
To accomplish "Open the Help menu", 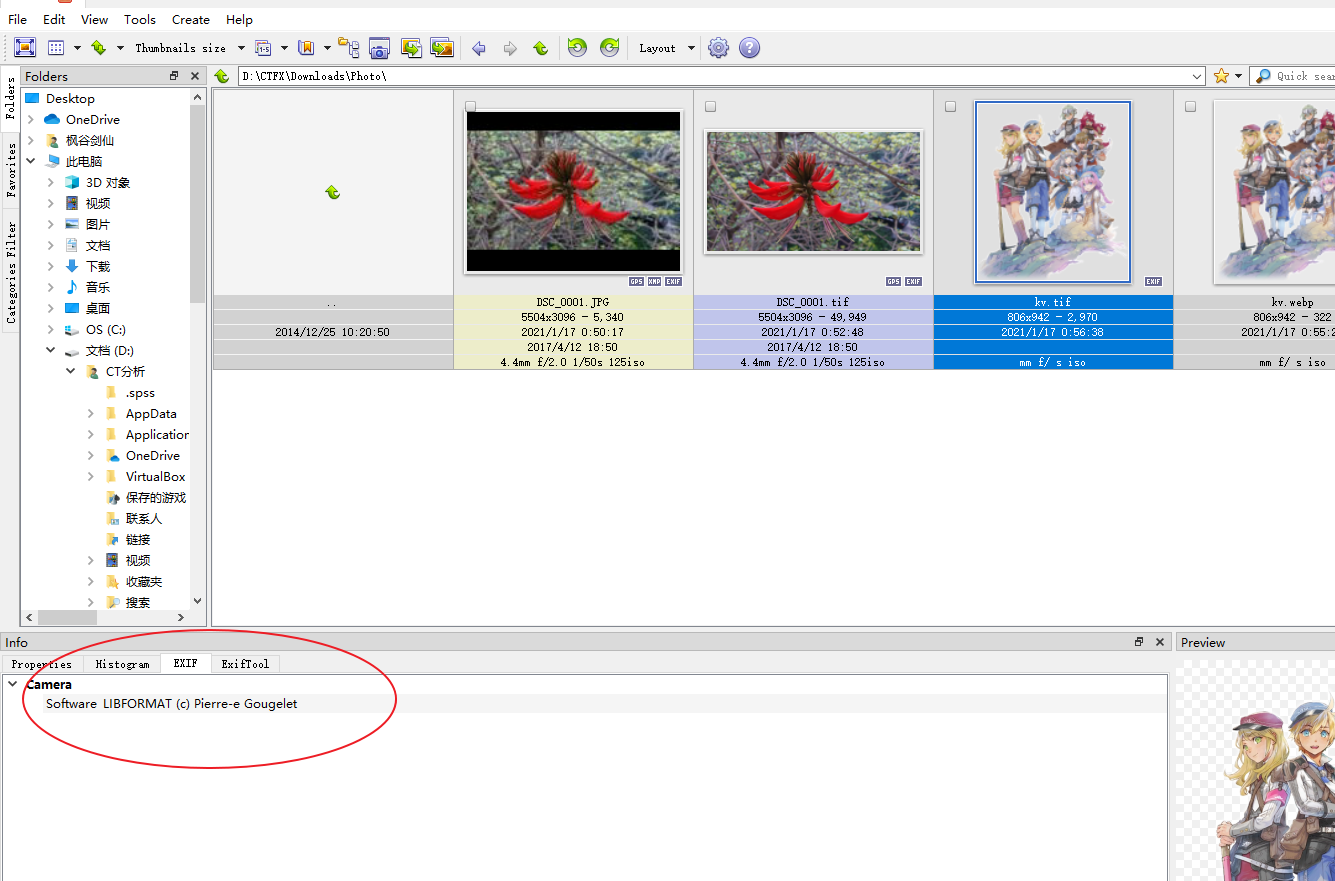I will pyautogui.click(x=239, y=19).
